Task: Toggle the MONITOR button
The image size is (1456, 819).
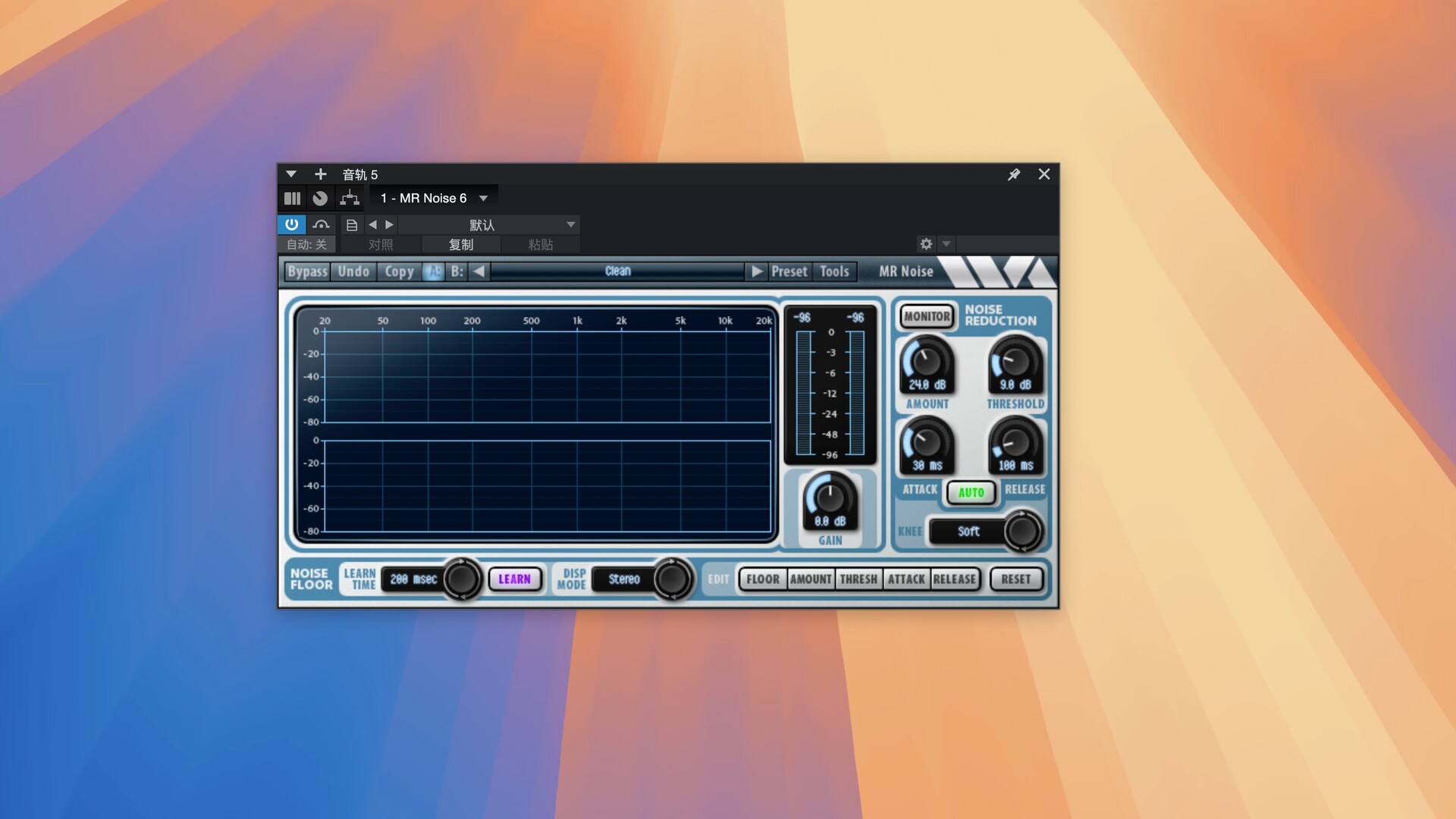Action: point(927,316)
